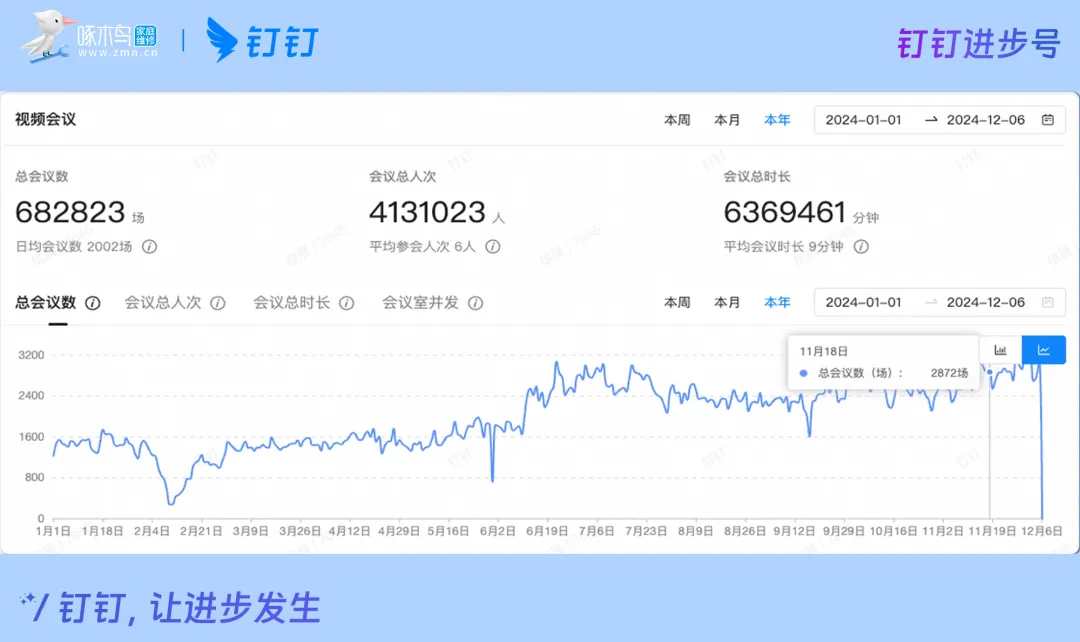Image resolution: width=1080 pixels, height=642 pixels.
Task: Switch chart to line chart view
Action: [x=1043, y=350]
